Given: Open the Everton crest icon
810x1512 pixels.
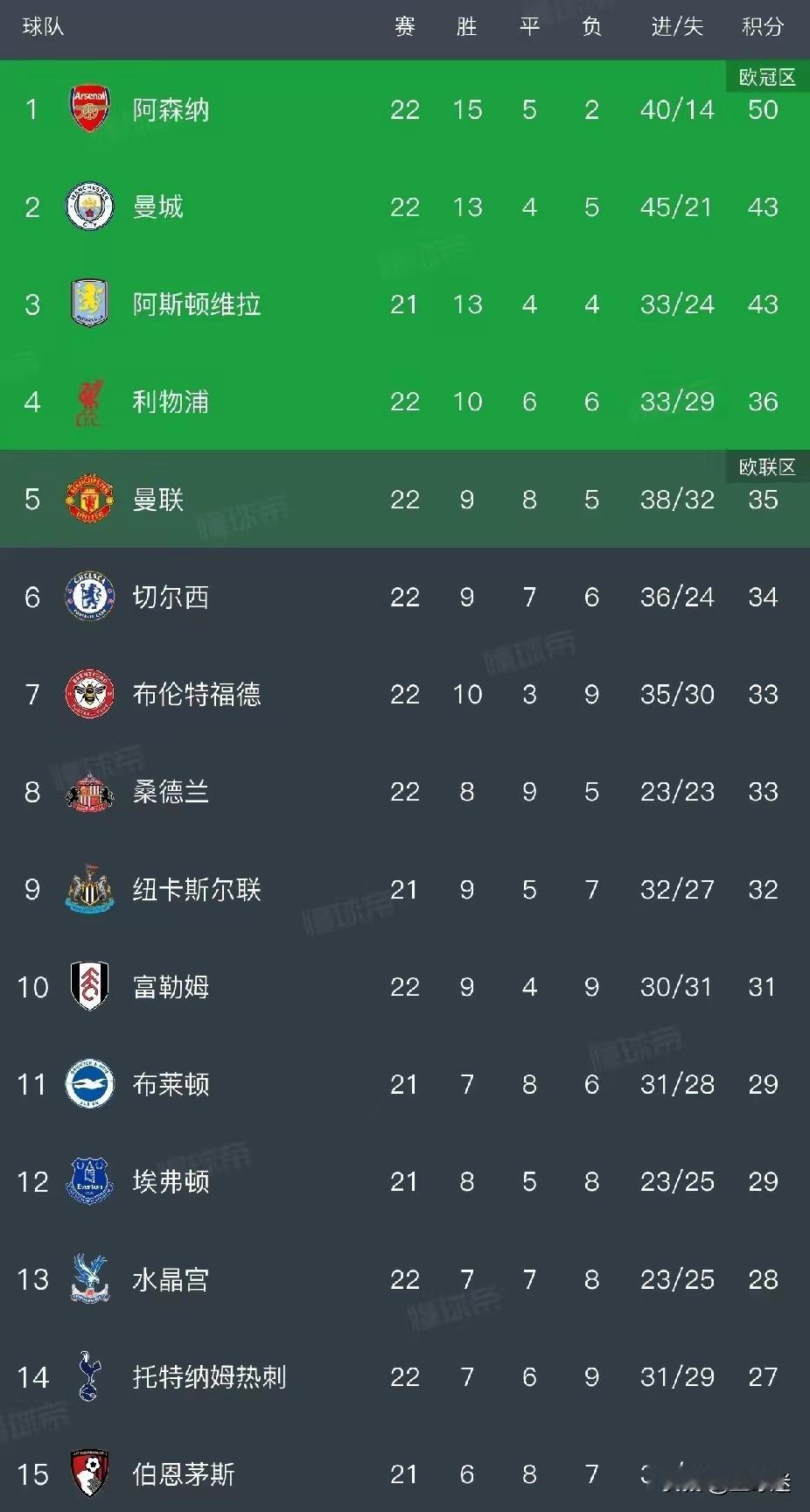Looking at the screenshot, I should 90,1182.
